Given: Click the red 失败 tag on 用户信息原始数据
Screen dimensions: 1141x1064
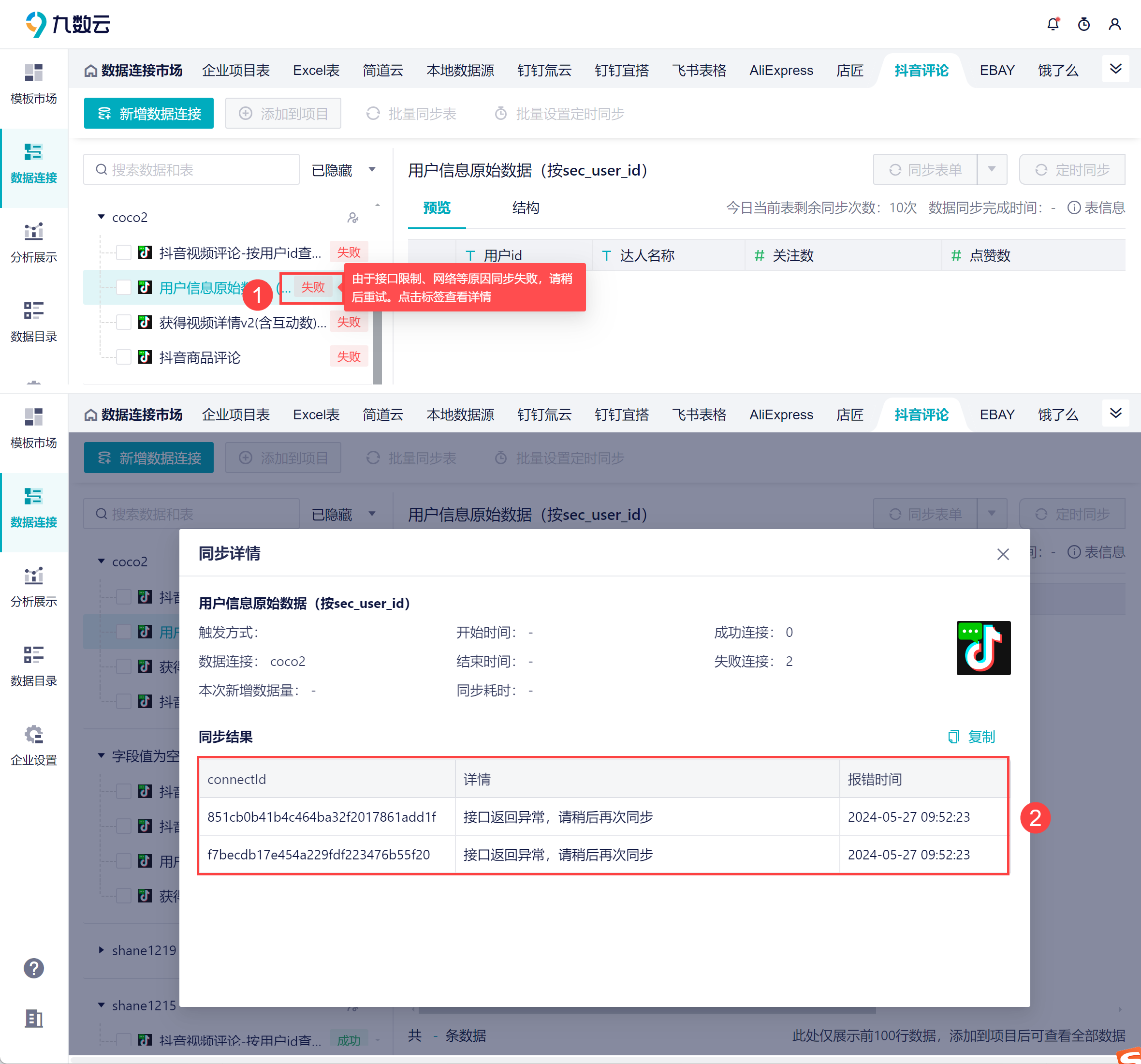Looking at the screenshot, I should point(313,287).
